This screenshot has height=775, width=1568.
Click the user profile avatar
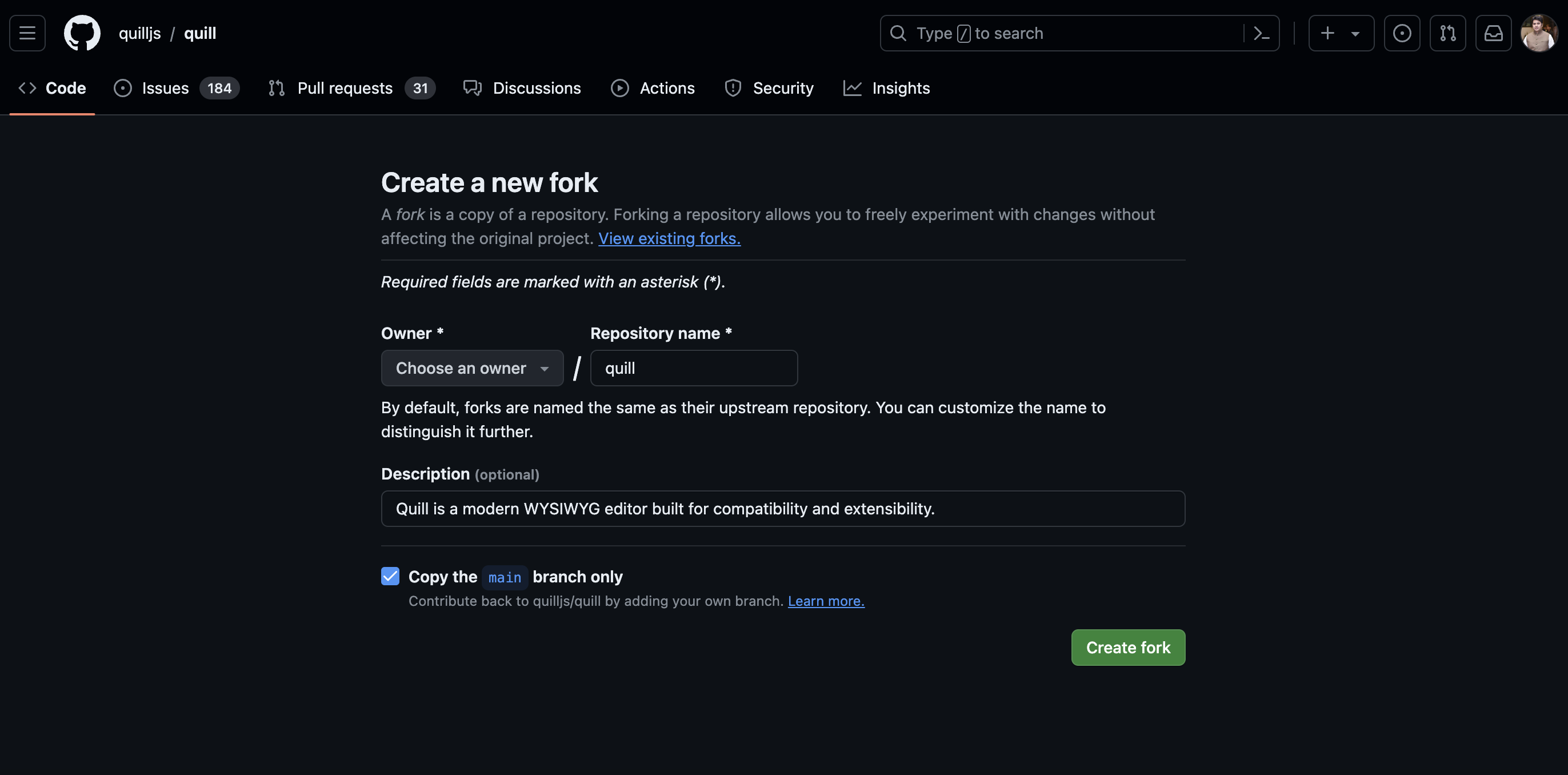1538,34
